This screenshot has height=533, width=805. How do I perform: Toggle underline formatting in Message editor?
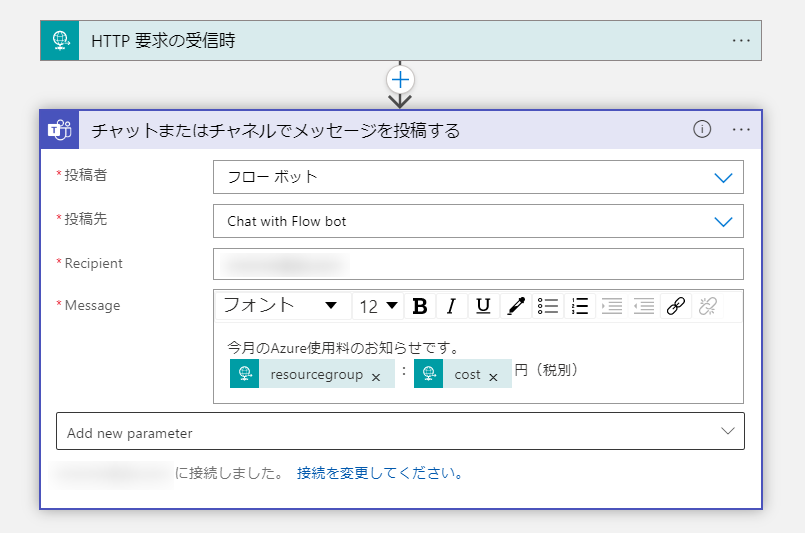[483, 306]
